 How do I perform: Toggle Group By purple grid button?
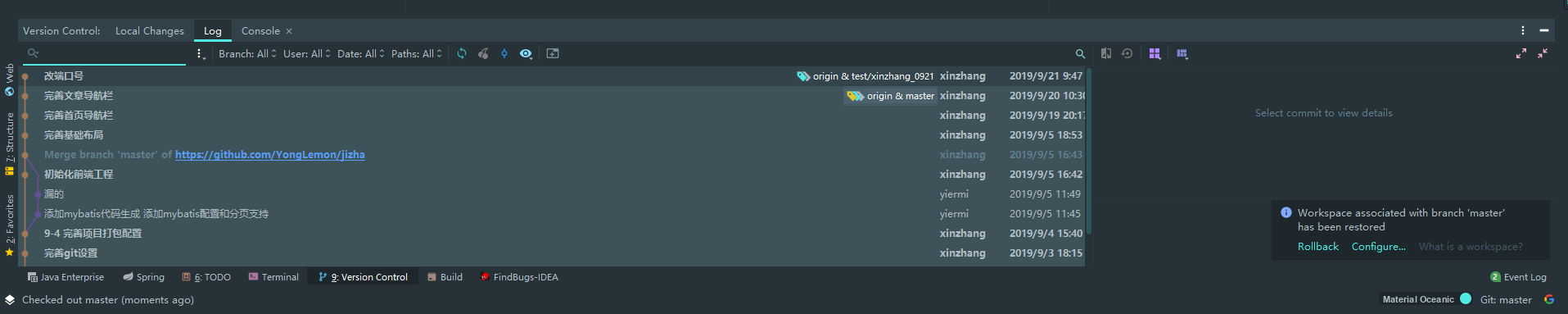pyautogui.click(x=1155, y=53)
